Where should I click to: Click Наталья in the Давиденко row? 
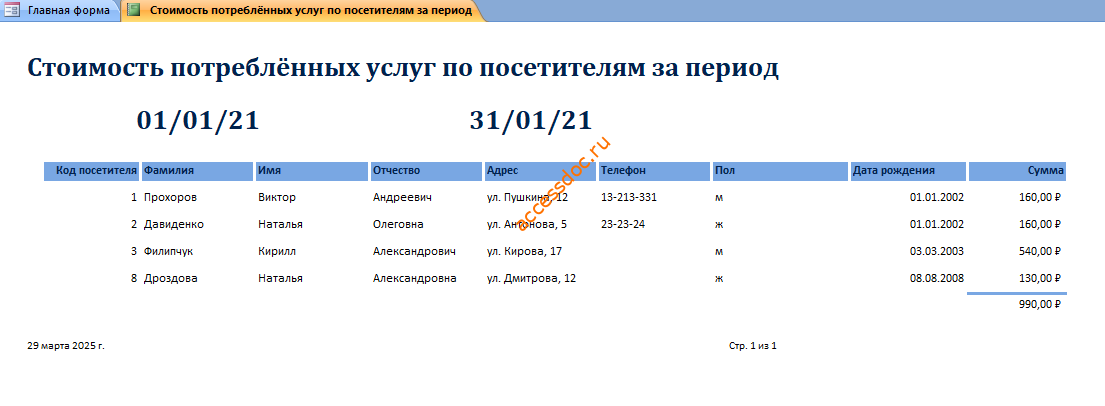[x=280, y=224]
